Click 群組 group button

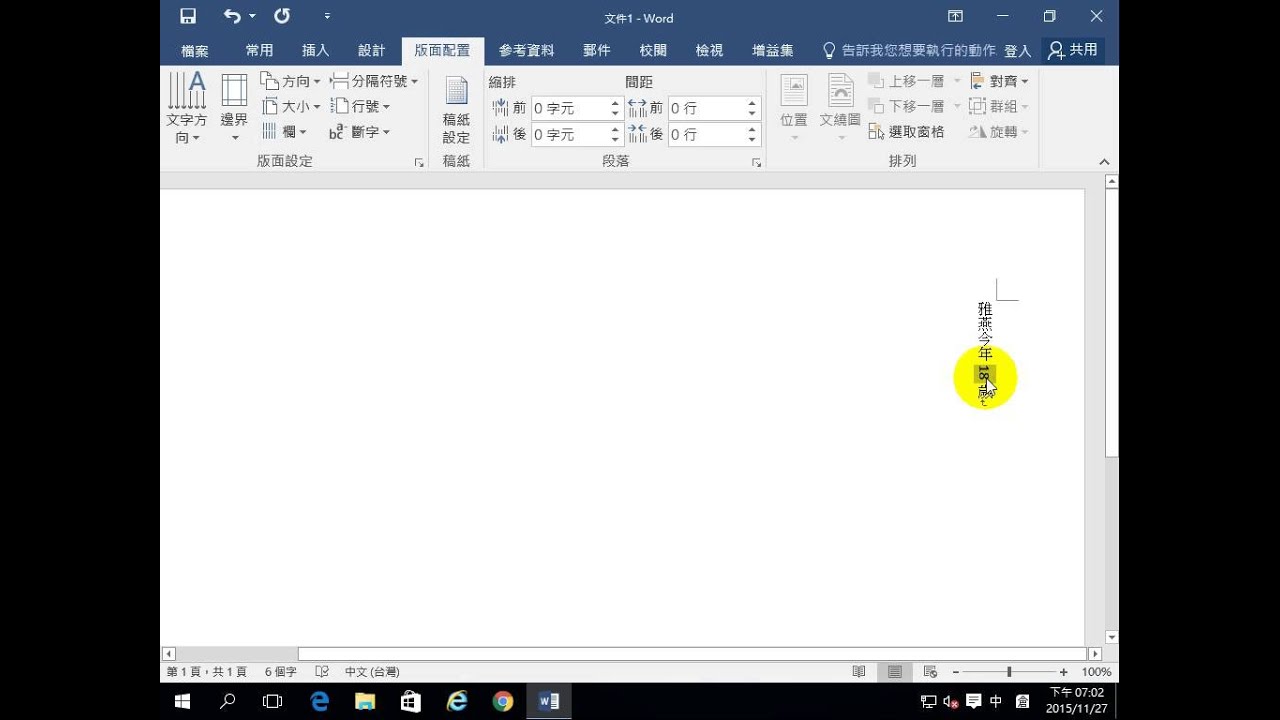click(x=999, y=106)
